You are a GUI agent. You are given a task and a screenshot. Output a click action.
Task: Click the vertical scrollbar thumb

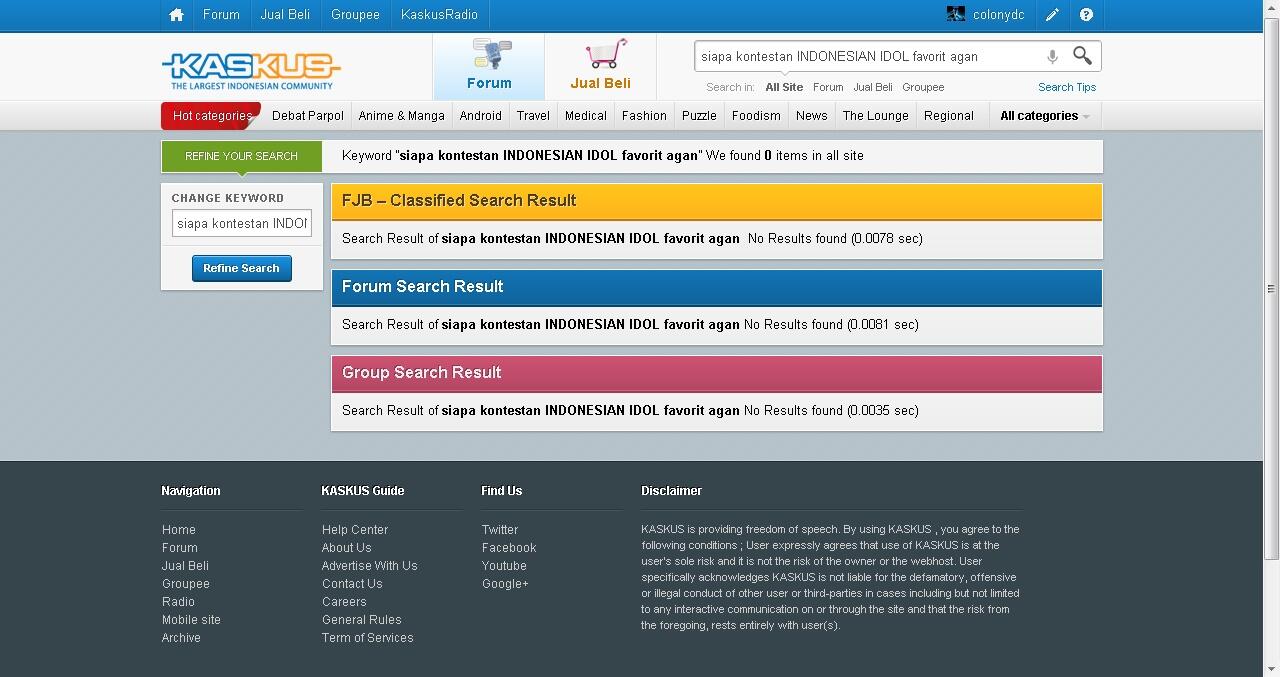click(1272, 288)
